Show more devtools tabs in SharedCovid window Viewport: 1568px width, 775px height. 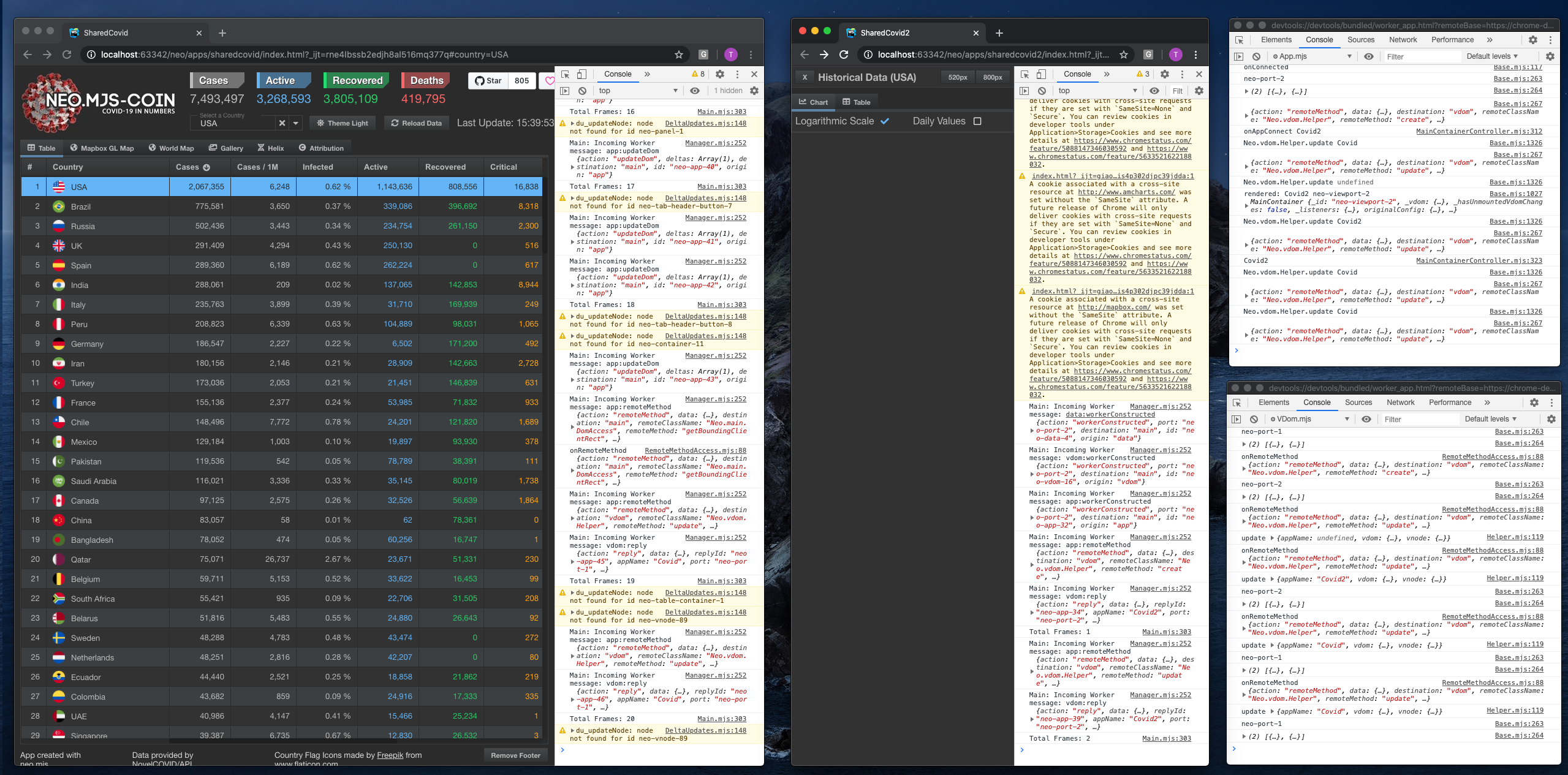tap(647, 74)
